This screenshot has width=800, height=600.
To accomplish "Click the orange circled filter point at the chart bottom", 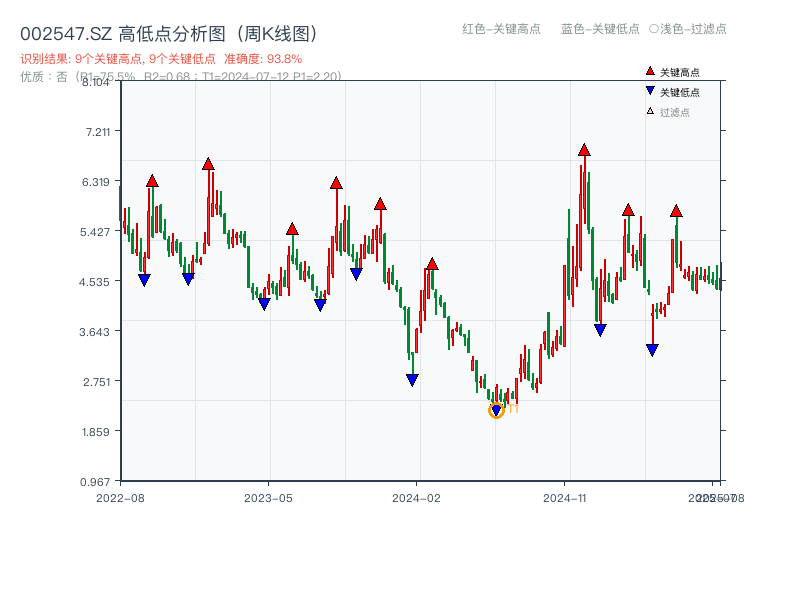I will tap(494, 411).
